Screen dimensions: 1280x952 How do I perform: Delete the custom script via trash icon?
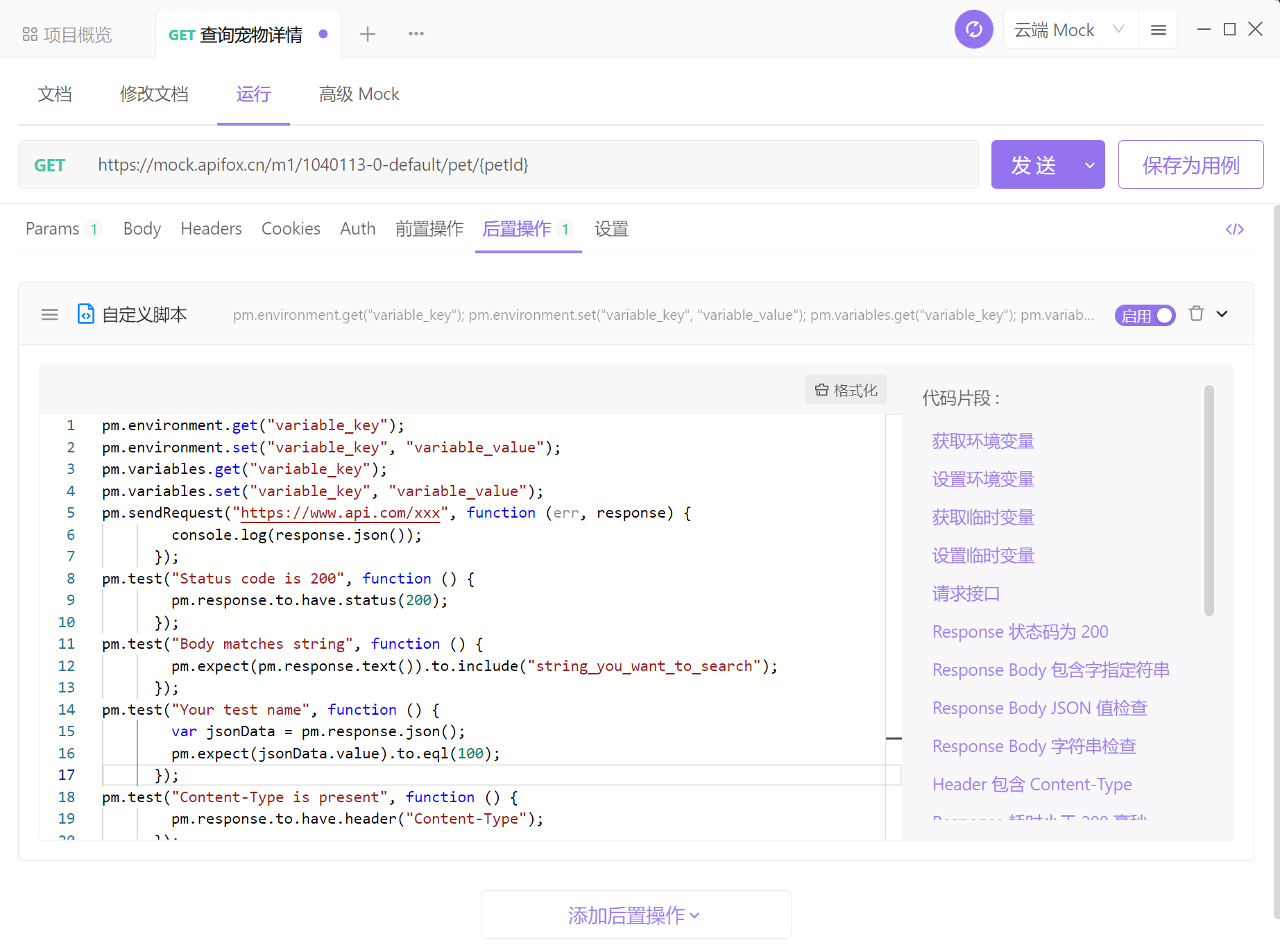pyautogui.click(x=1196, y=314)
